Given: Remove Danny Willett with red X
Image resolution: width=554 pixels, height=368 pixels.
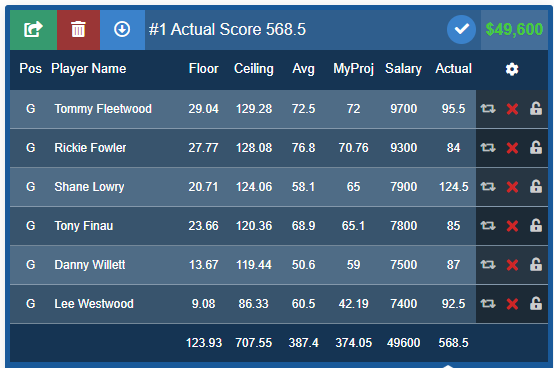Looking at the screenshot, I should point(512,265).
